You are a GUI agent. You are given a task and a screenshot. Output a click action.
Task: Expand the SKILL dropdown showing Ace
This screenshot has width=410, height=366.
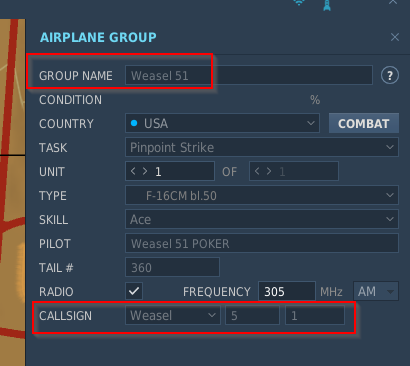[262, 219]
